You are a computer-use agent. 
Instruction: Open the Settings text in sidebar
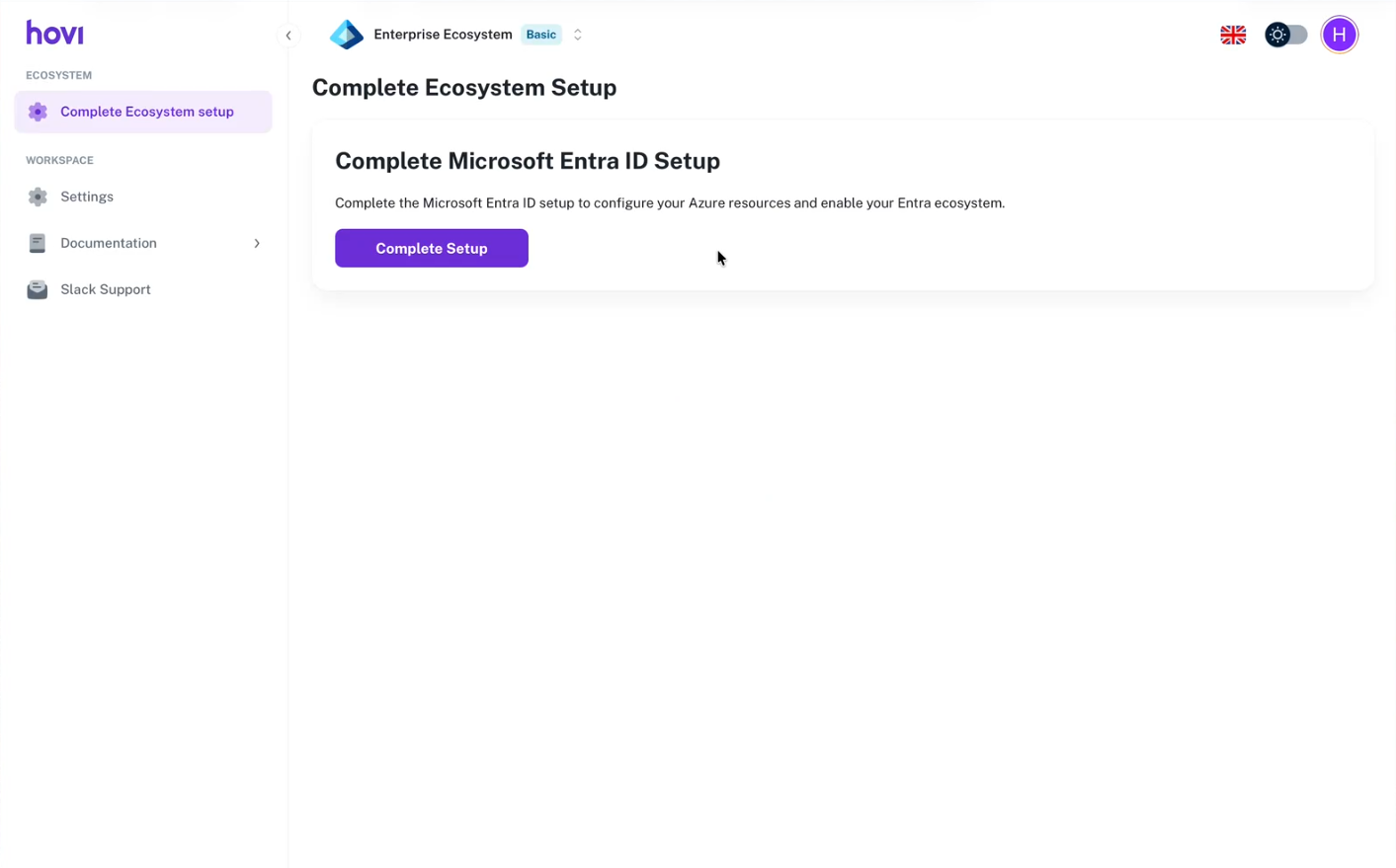(x=87, y=197)
